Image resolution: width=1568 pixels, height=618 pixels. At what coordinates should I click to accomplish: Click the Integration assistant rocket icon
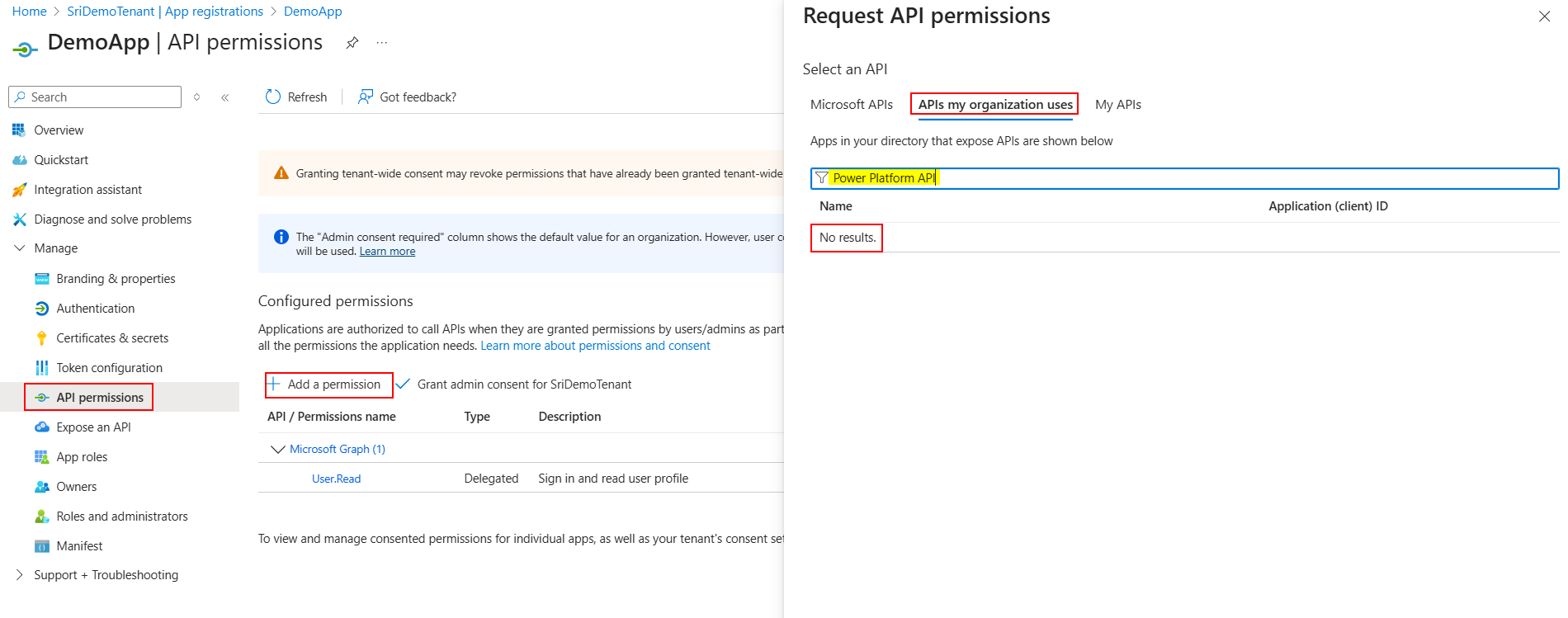(x=20, y=190)
